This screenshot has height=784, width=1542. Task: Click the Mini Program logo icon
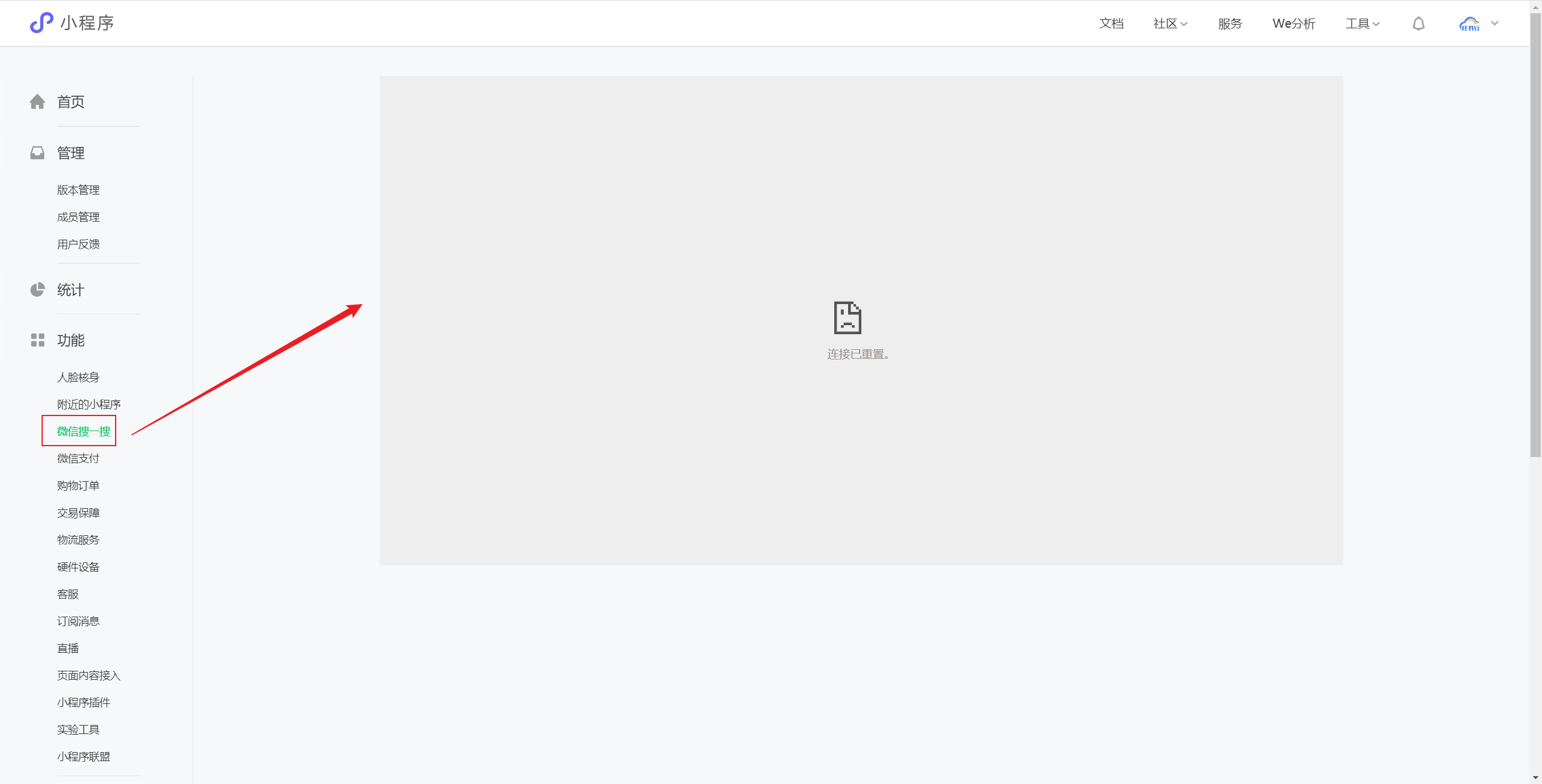pyautogui.click(x=41, y=23)
